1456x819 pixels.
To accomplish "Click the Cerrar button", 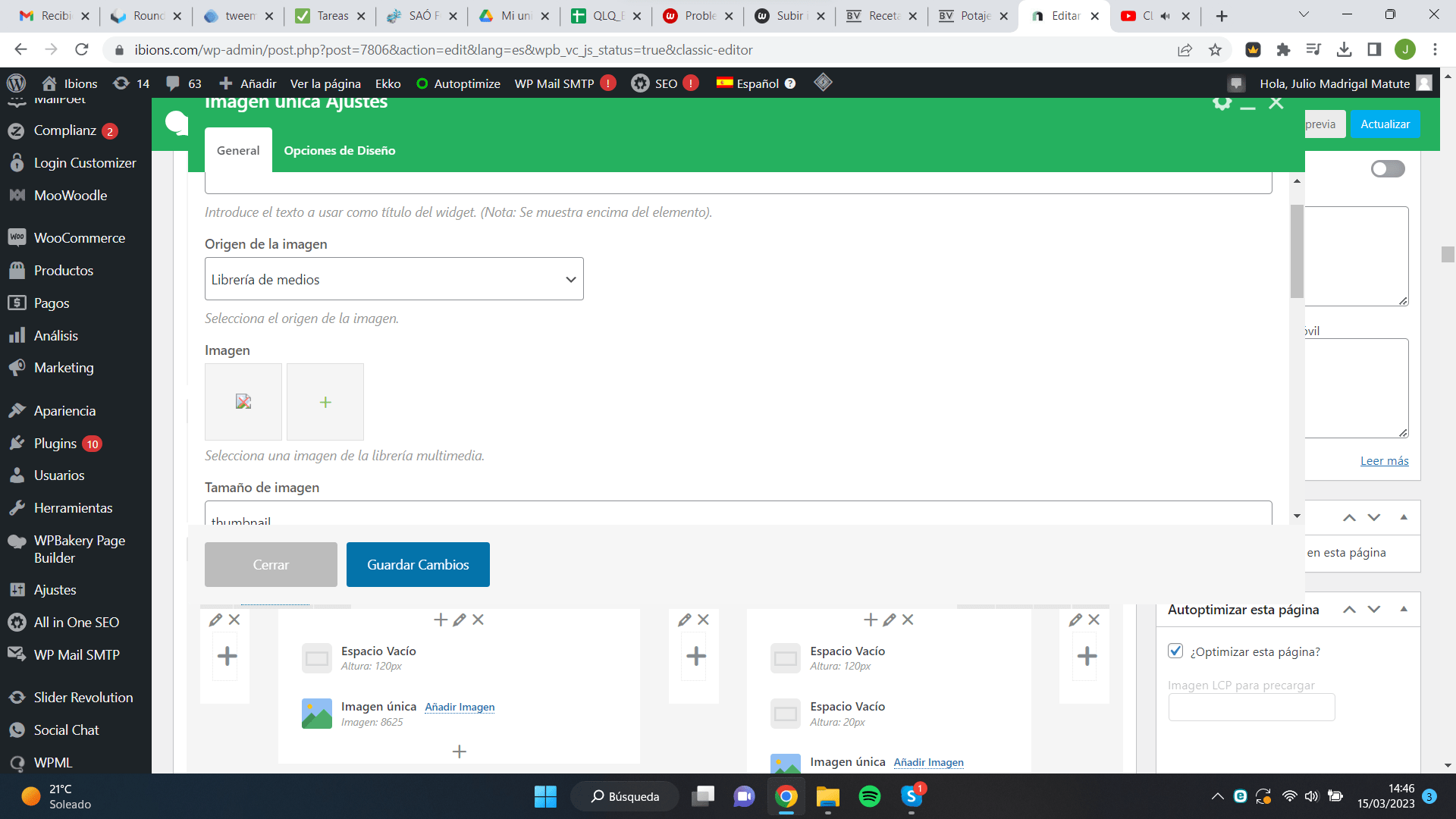I will click(271, 565).
